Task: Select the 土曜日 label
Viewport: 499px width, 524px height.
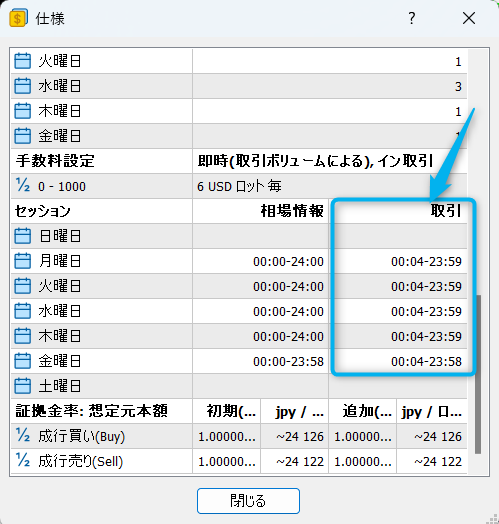Action: click(x=60, y=386)
